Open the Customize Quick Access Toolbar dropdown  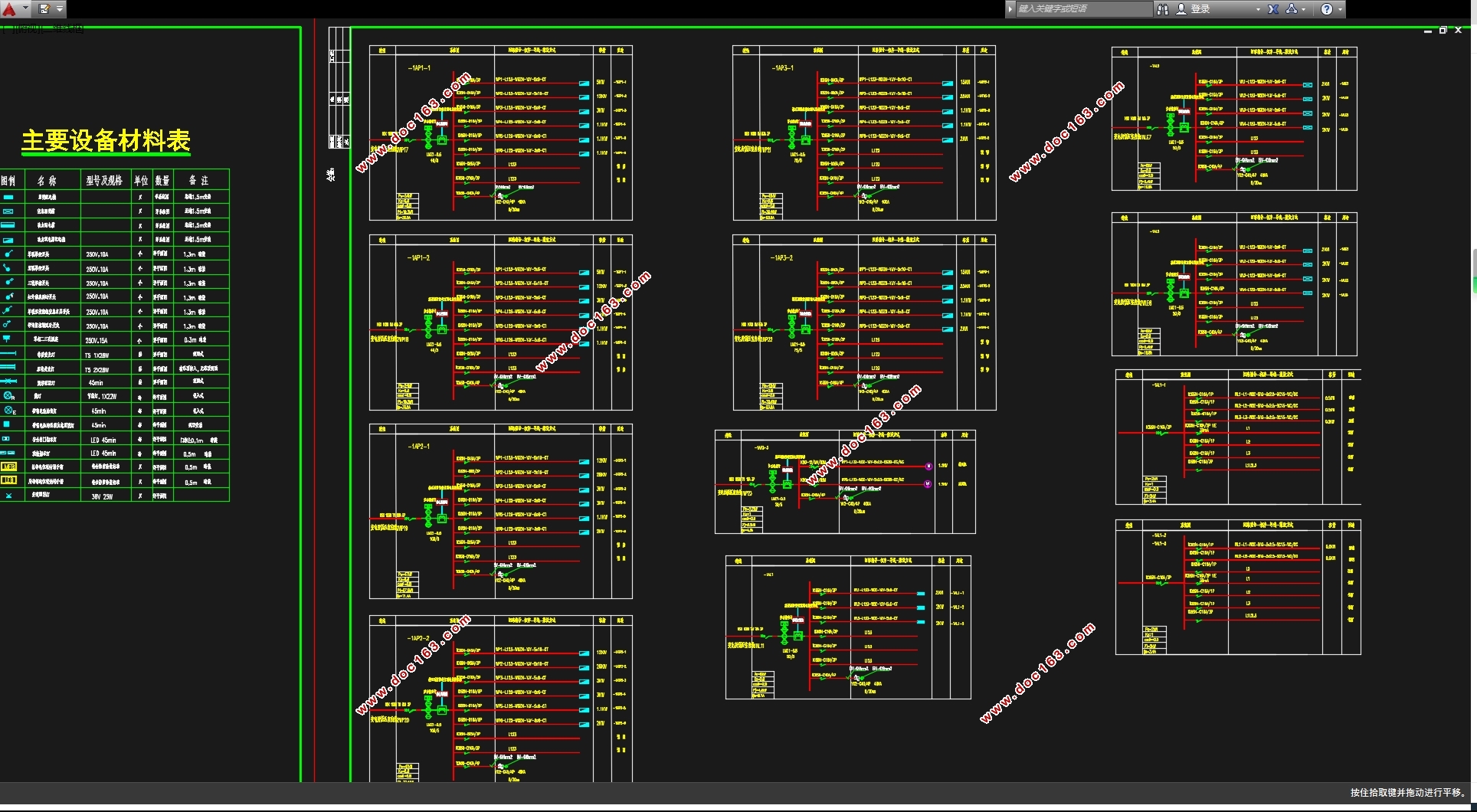pyautogui.click(x=60, y=9)
